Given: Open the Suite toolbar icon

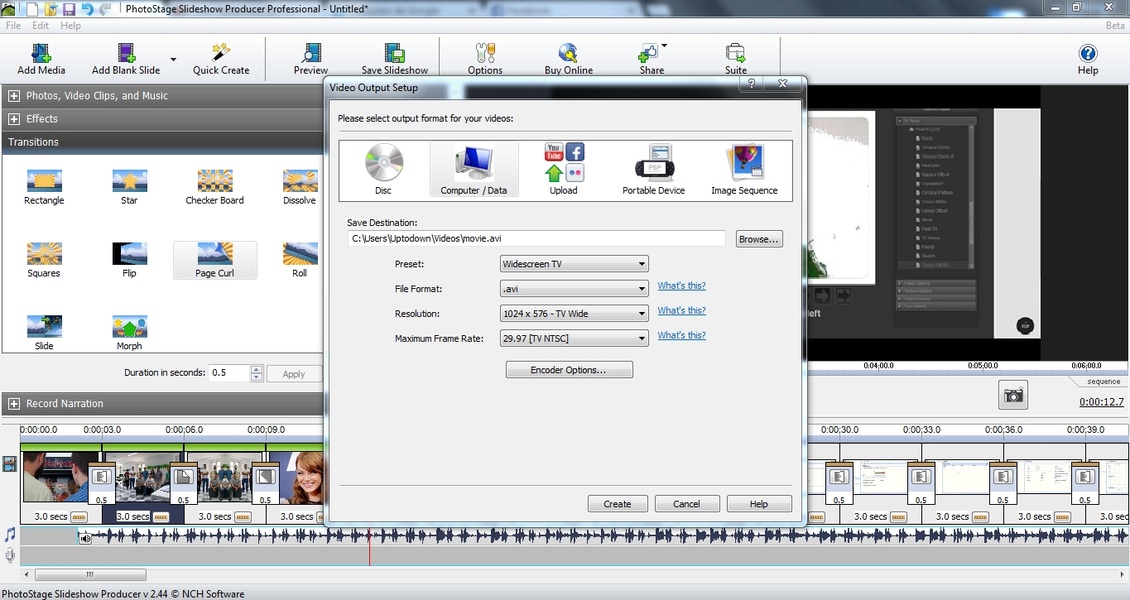Looking at the screenshot, I should point(735,59).
